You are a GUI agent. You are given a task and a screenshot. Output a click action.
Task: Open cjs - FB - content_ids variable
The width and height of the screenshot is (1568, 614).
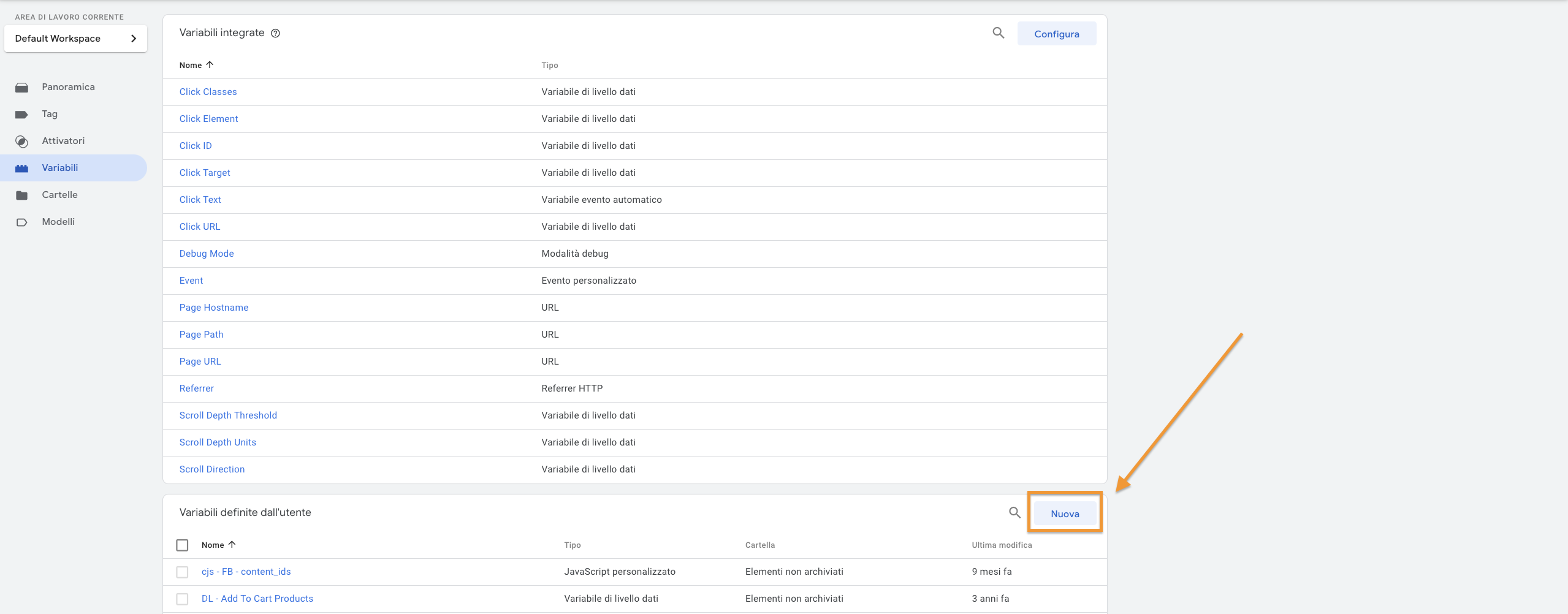246,572
